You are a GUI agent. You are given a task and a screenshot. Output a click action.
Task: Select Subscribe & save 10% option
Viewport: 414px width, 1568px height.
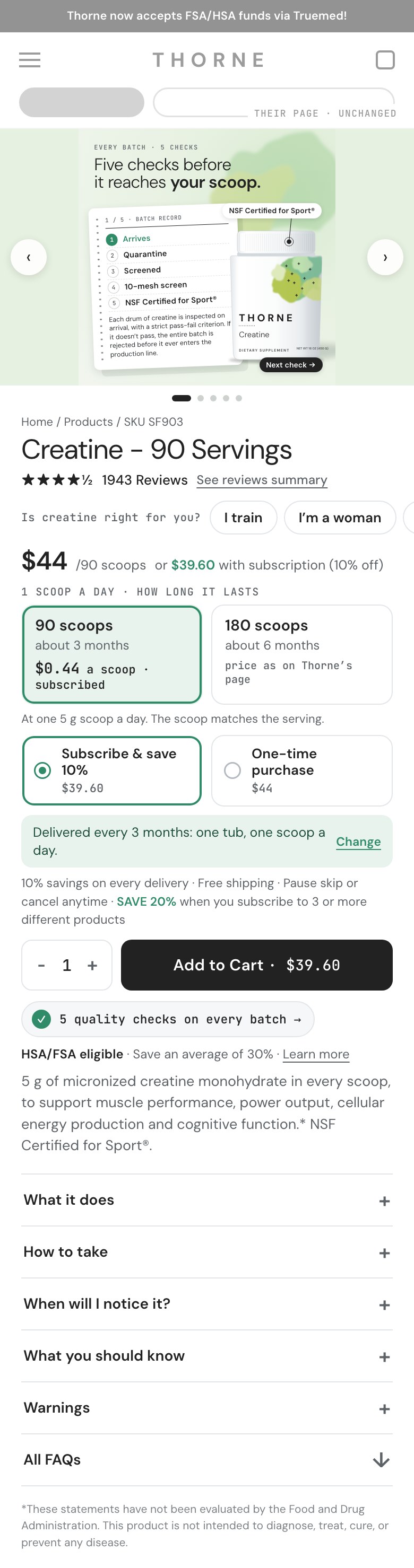pos(111,770)
